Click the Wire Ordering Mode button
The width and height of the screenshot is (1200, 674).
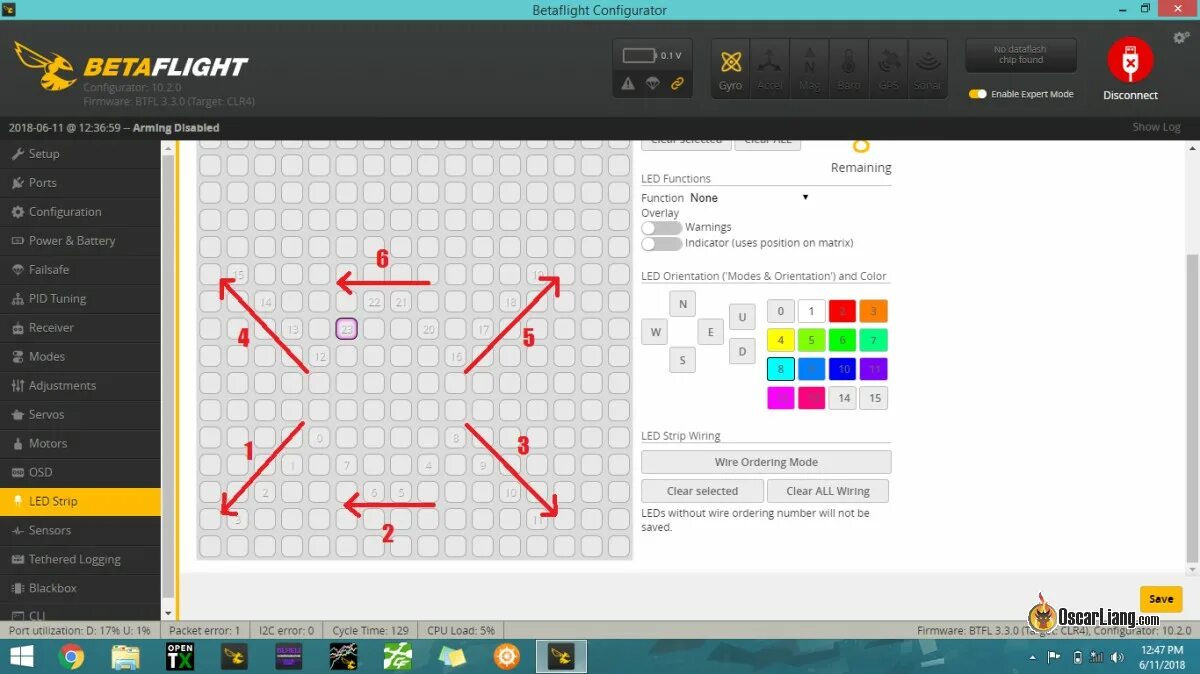(766, 462)
